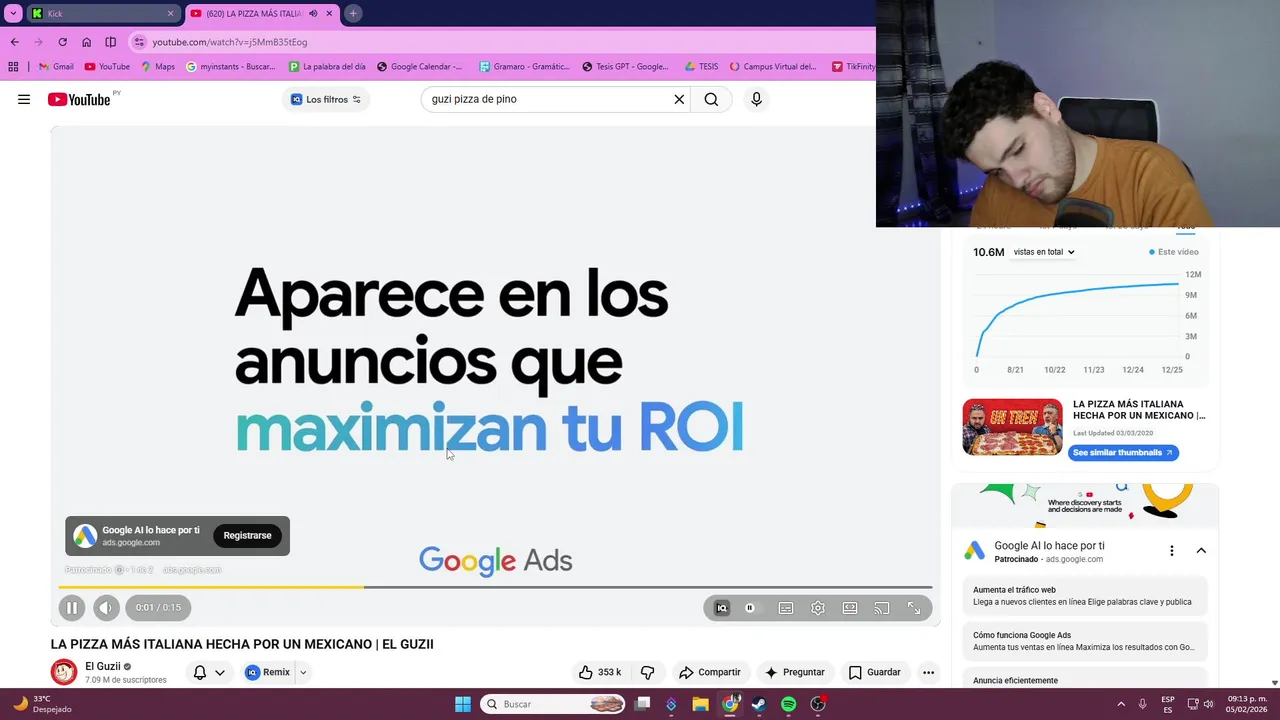Open the Google Calendar bookmark

(420, 67)
